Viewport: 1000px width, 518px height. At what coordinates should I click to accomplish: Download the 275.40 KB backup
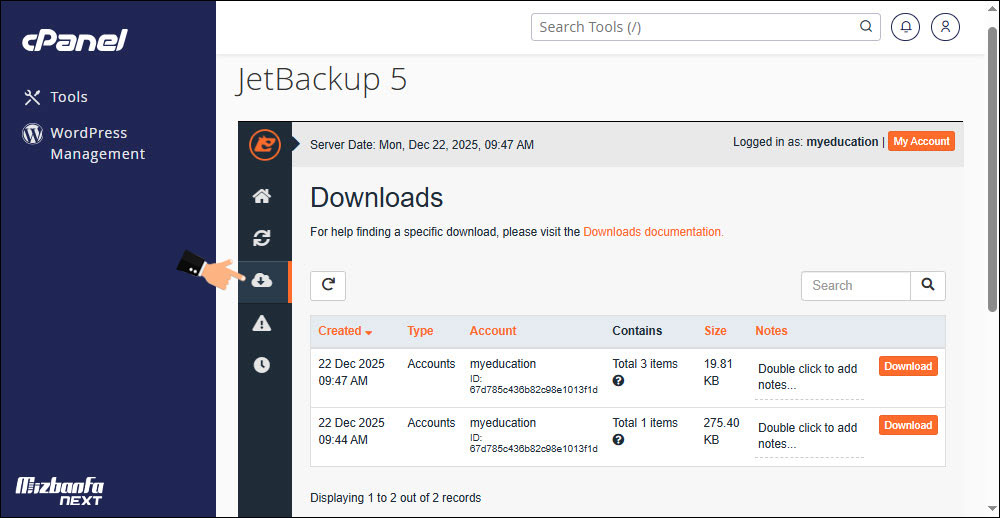click(x=908, y=425)
